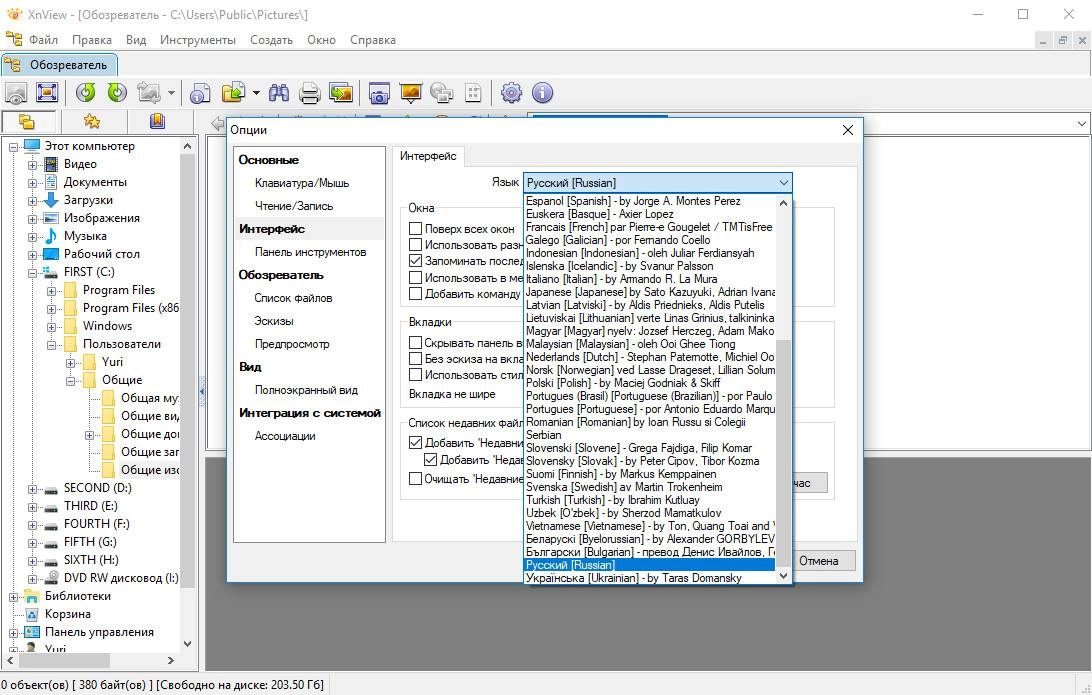Click the multipage CD toolbar icon
Image resolution: width=1092 pixels, height=695 pixels.
pyautogui.click(x=442, y=93)
